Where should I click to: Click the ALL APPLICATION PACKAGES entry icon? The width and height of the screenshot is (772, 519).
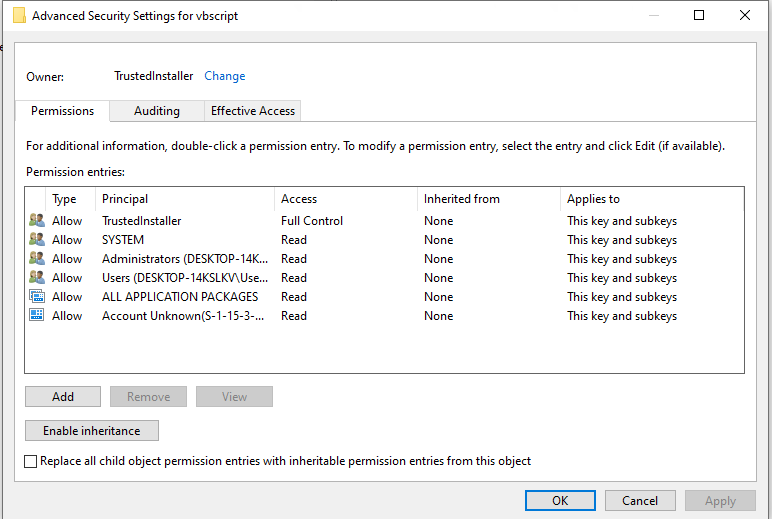coord(37,297)
